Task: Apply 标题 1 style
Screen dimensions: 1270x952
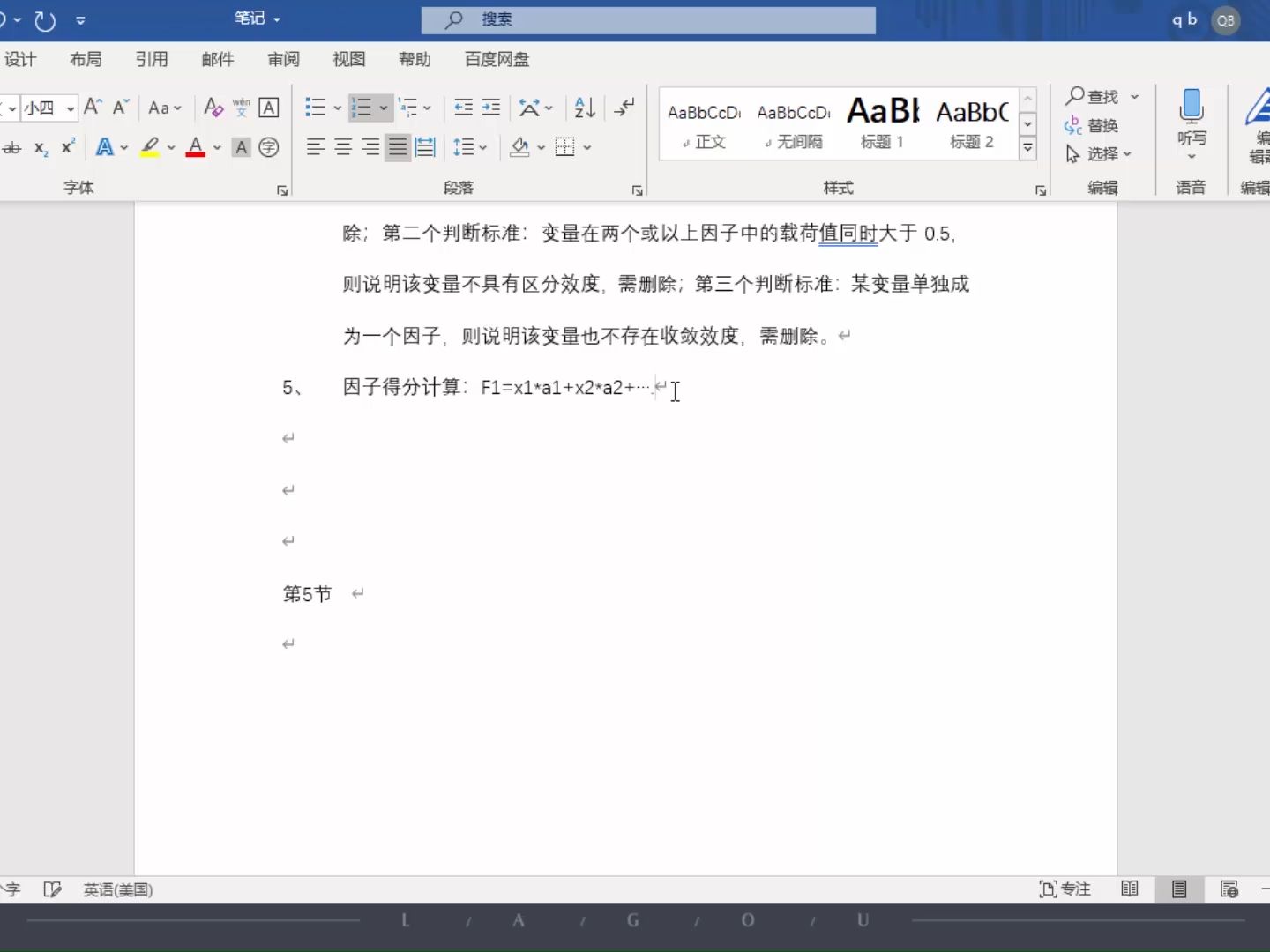Action: (x=883, y=124)
